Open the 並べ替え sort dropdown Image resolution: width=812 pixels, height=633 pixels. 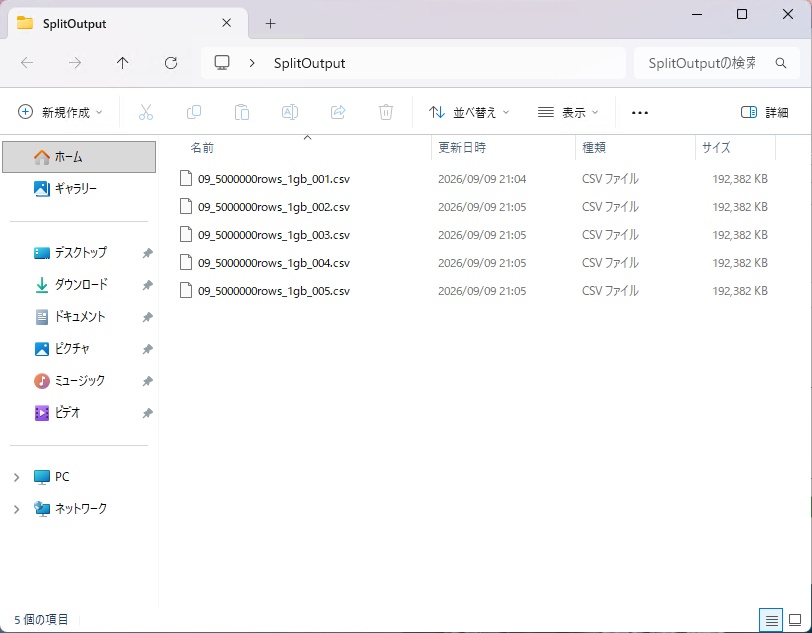click(x=469, y=112)
